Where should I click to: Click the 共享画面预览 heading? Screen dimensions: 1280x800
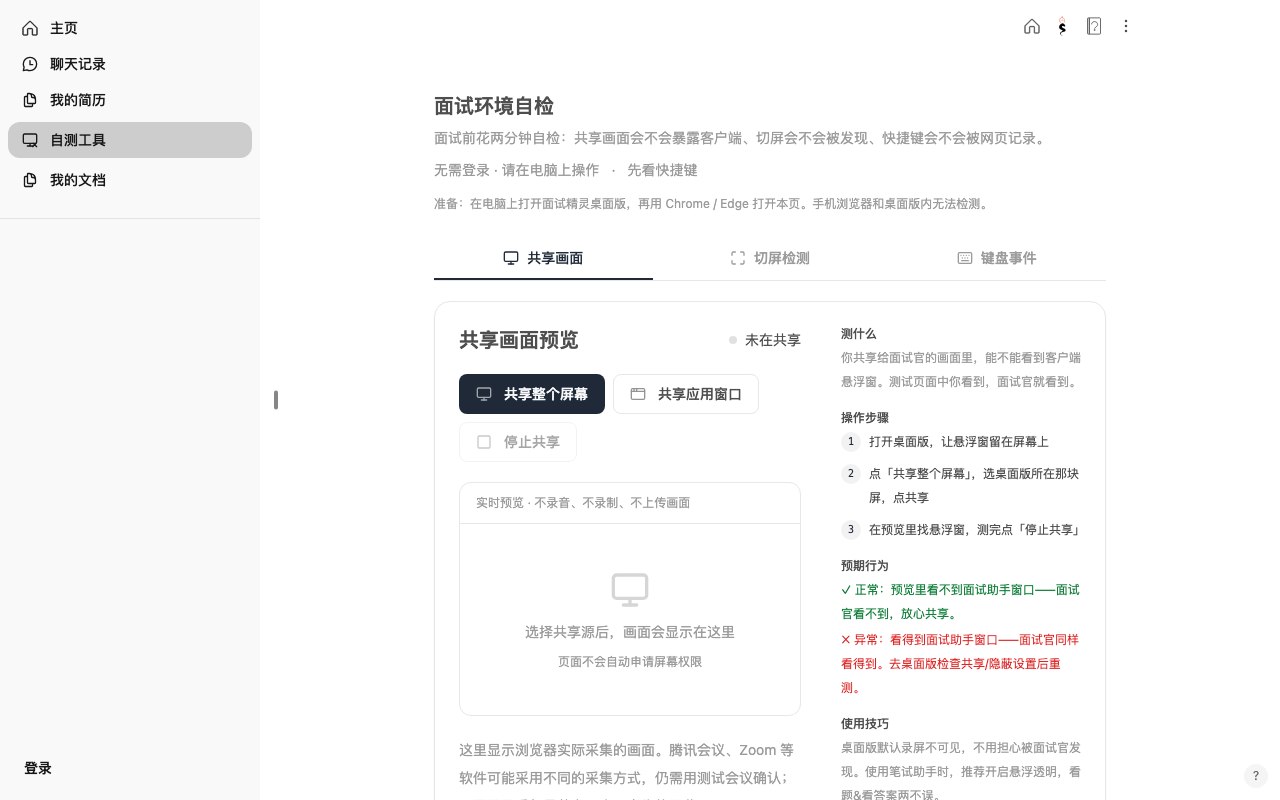tap(519, 340)
